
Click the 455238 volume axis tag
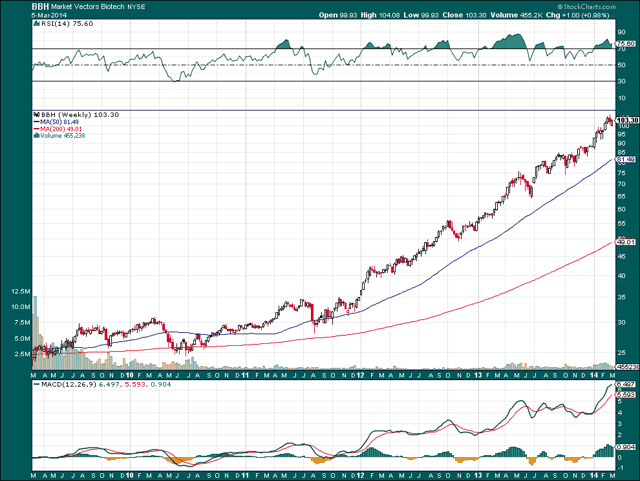pyautogui.click(x=627, y=367)
